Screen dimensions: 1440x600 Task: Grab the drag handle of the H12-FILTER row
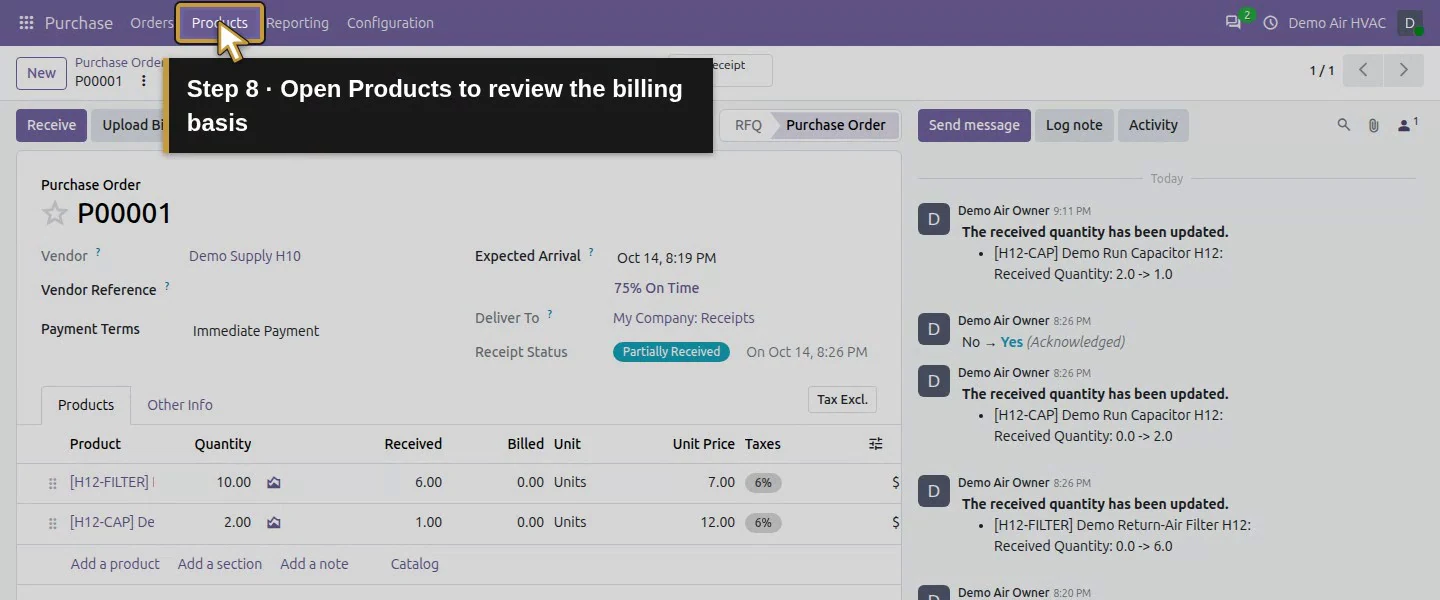53,483
